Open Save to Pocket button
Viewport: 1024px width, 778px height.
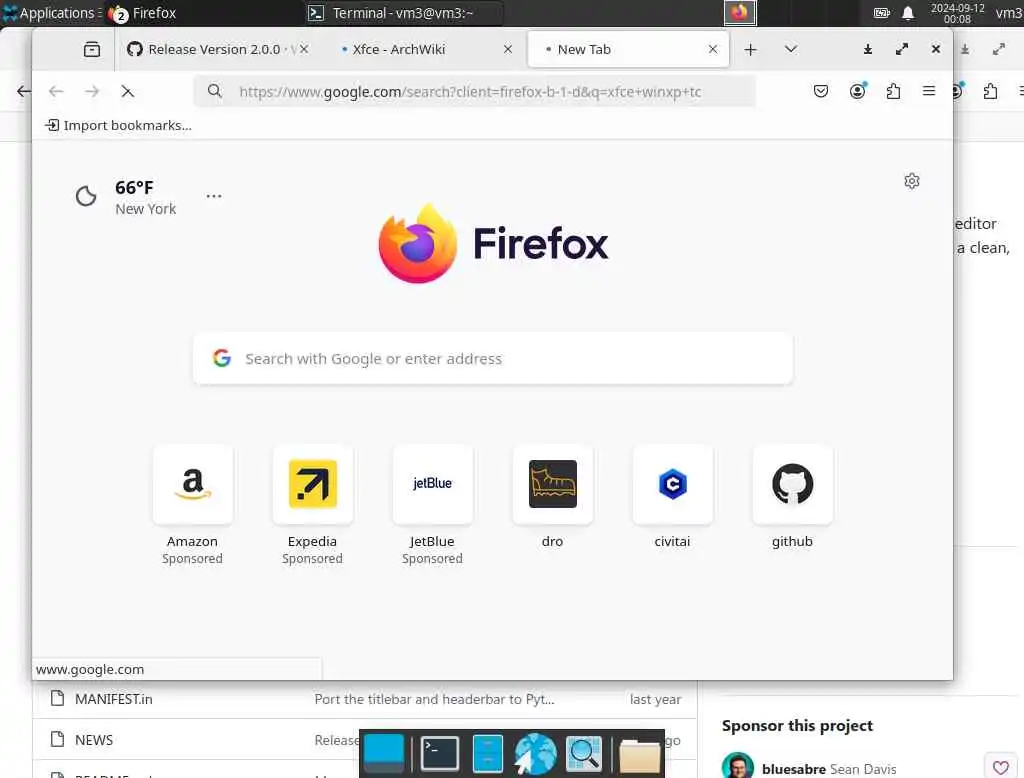coord(821,91)
